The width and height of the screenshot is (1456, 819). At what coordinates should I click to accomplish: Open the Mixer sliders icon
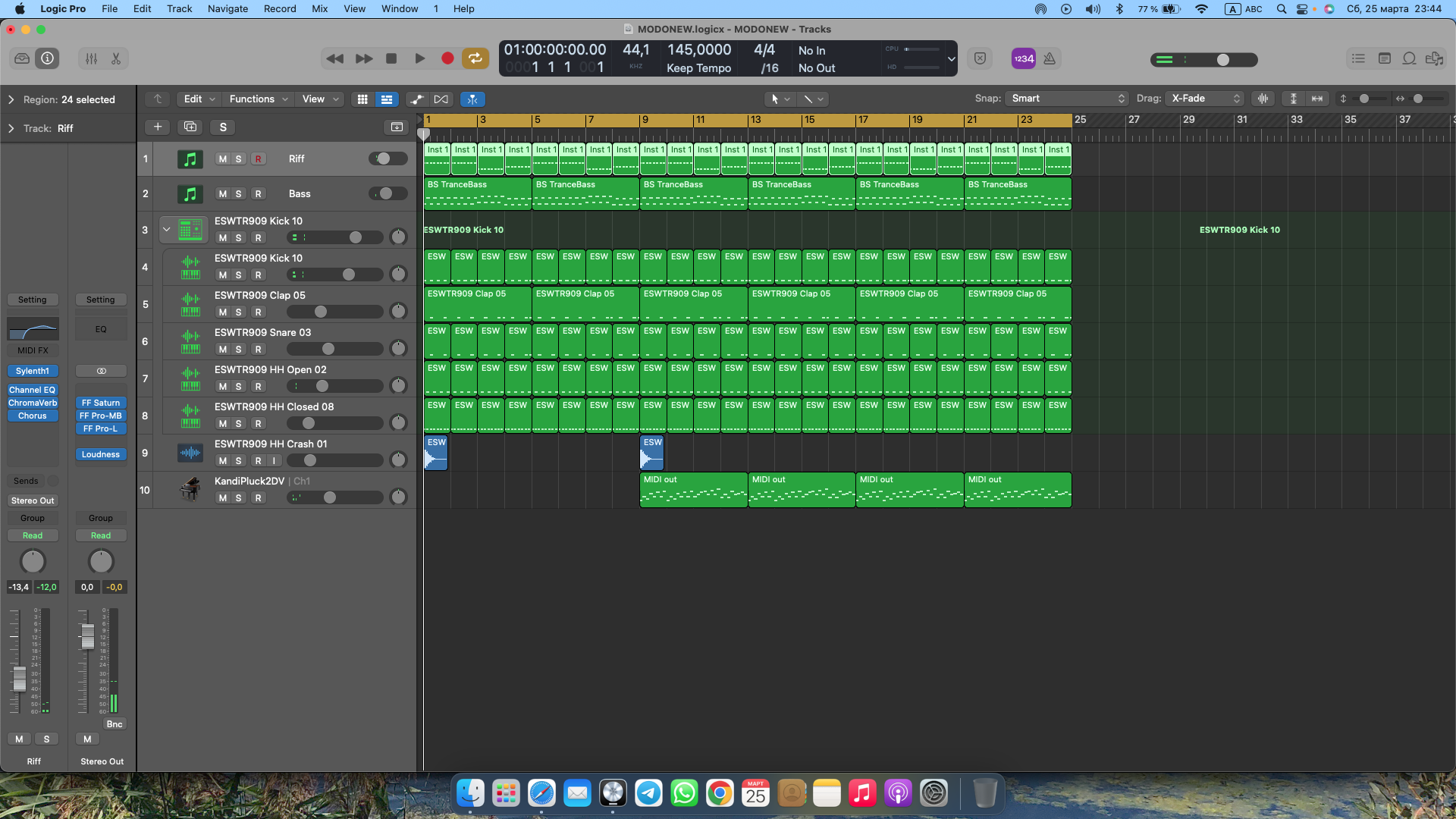click(91, 58)
